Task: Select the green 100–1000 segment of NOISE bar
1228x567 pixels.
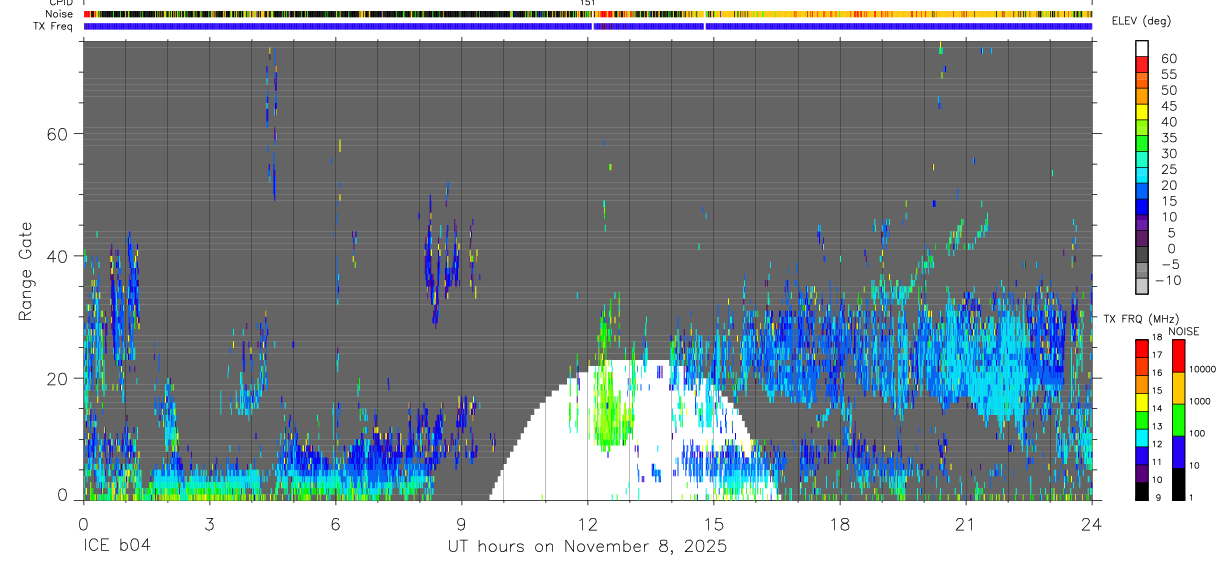Action: [1179, 419]
